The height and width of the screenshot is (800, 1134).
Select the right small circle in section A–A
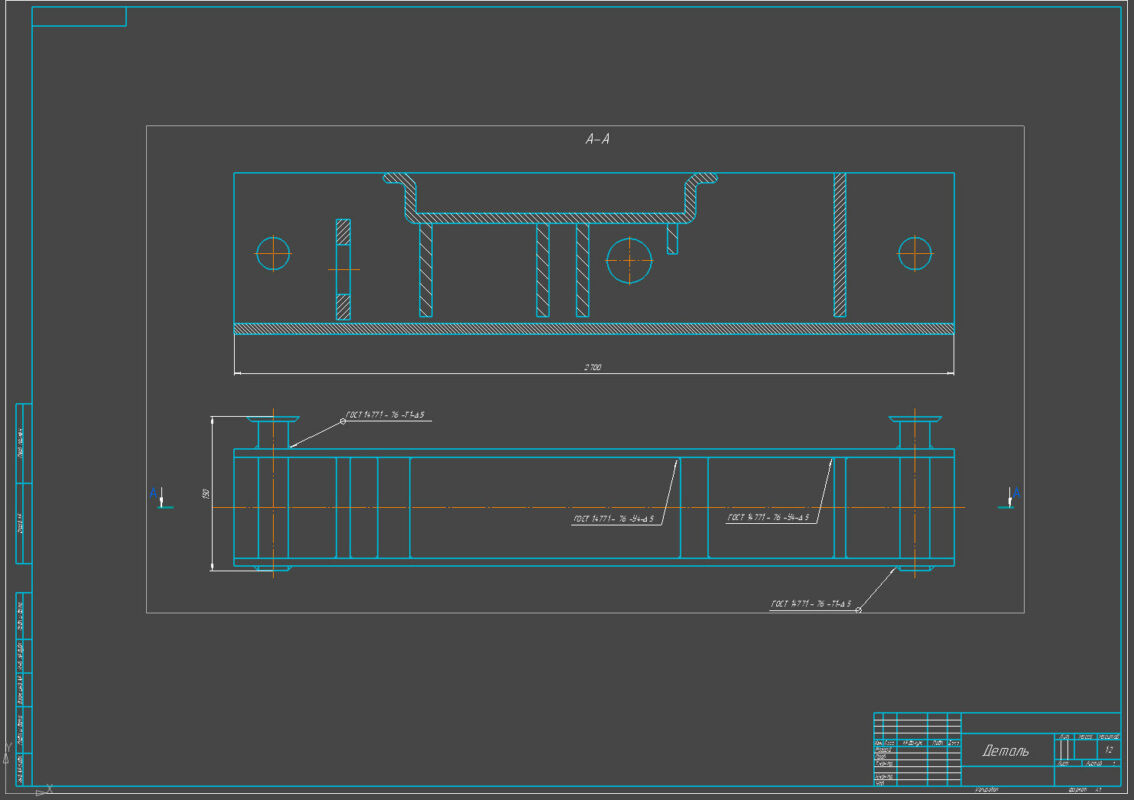[x=915, y=254]
